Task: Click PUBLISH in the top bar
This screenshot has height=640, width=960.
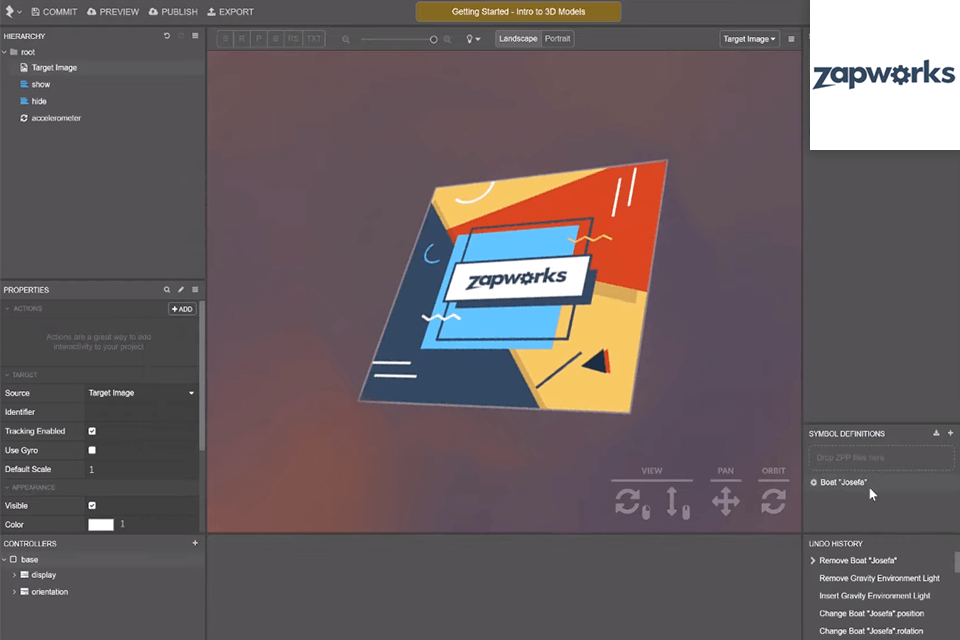Action: [x=173, y=12]
